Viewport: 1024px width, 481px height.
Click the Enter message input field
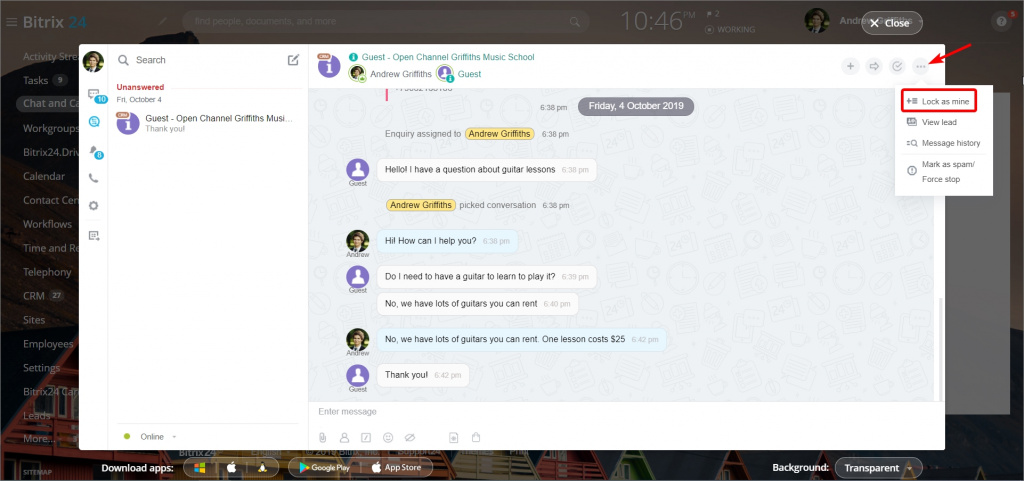(626, 412)
